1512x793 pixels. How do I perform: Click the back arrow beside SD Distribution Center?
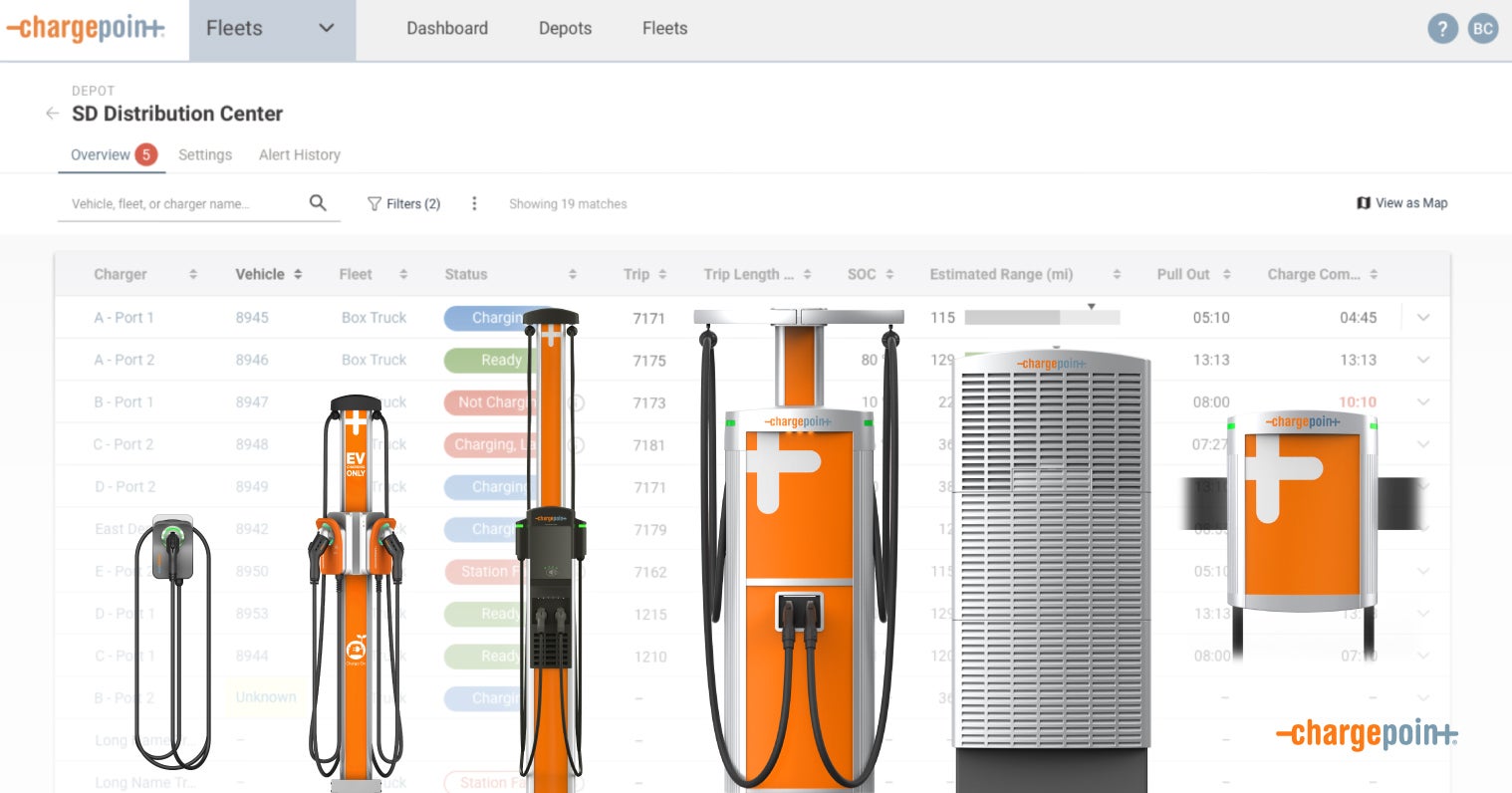coord(52,114)
